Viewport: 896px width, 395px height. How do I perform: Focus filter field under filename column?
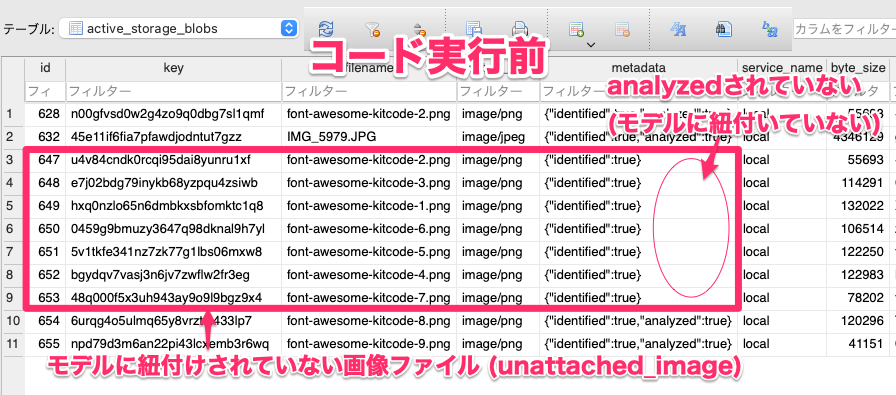(369, 91)
